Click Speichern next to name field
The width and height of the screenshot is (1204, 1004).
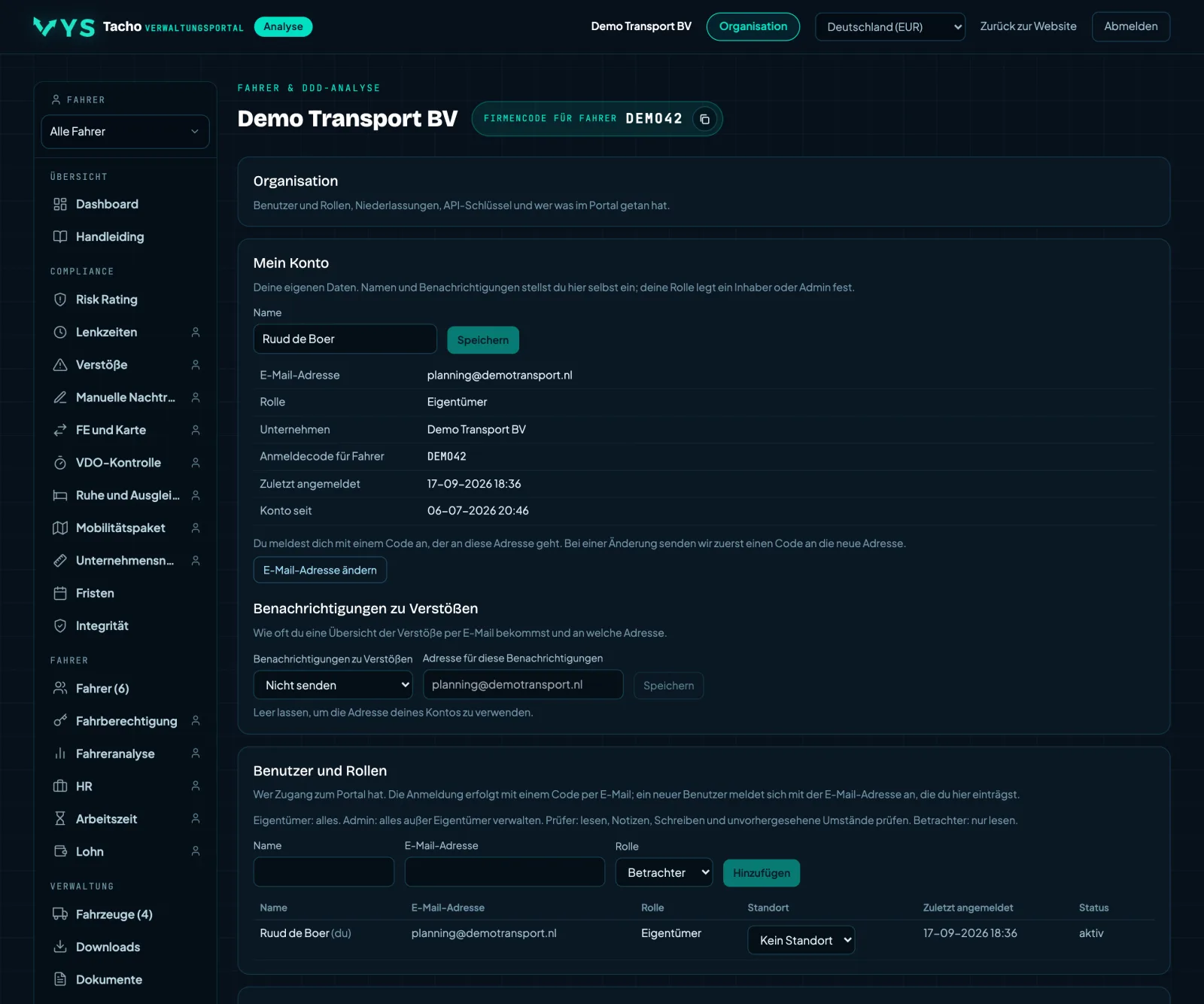pos(483,340)
